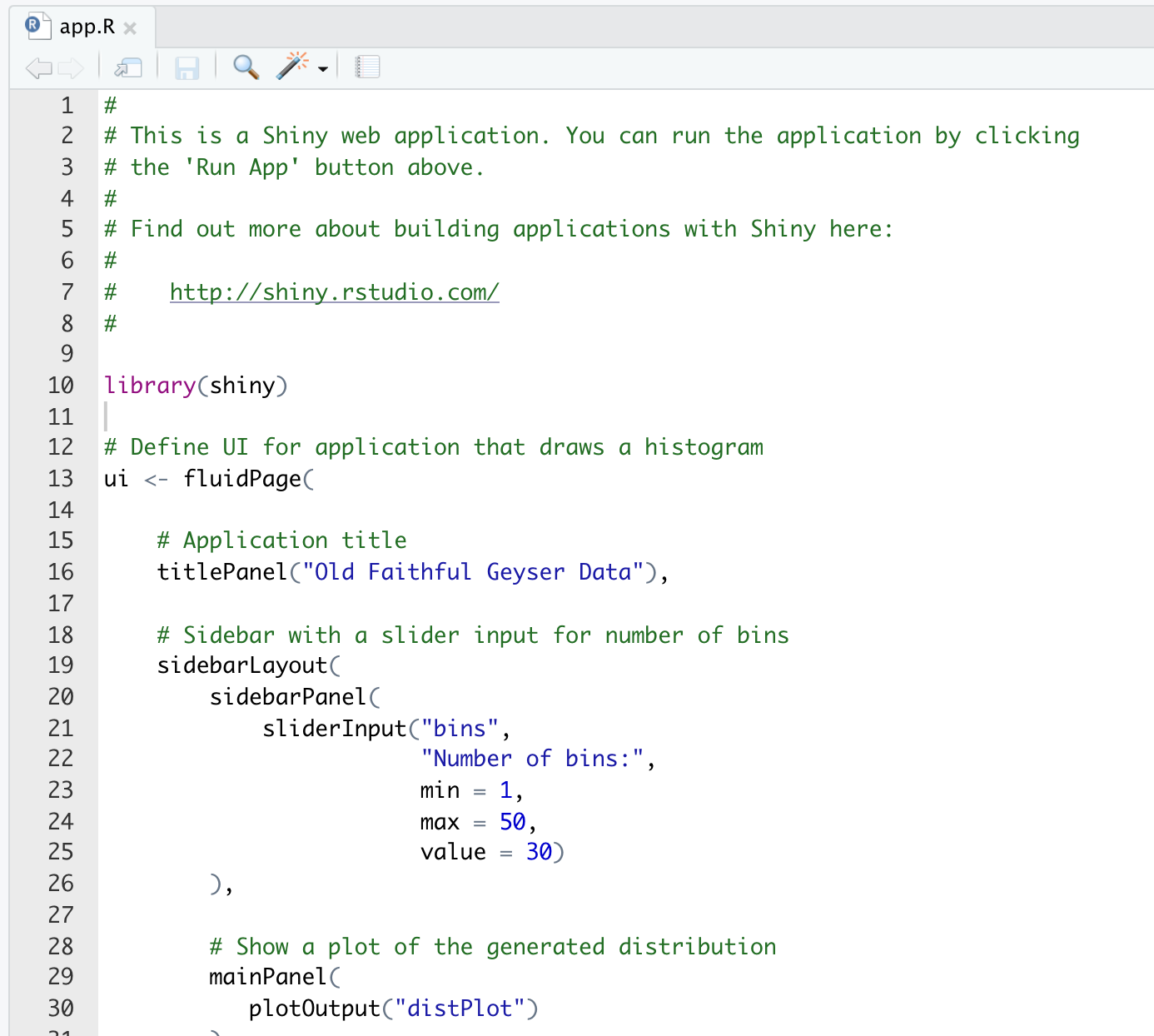The height and width of the screenshot is (1036, 1154).
Task: Click the code tools magic wand
Action: (292, 66)
